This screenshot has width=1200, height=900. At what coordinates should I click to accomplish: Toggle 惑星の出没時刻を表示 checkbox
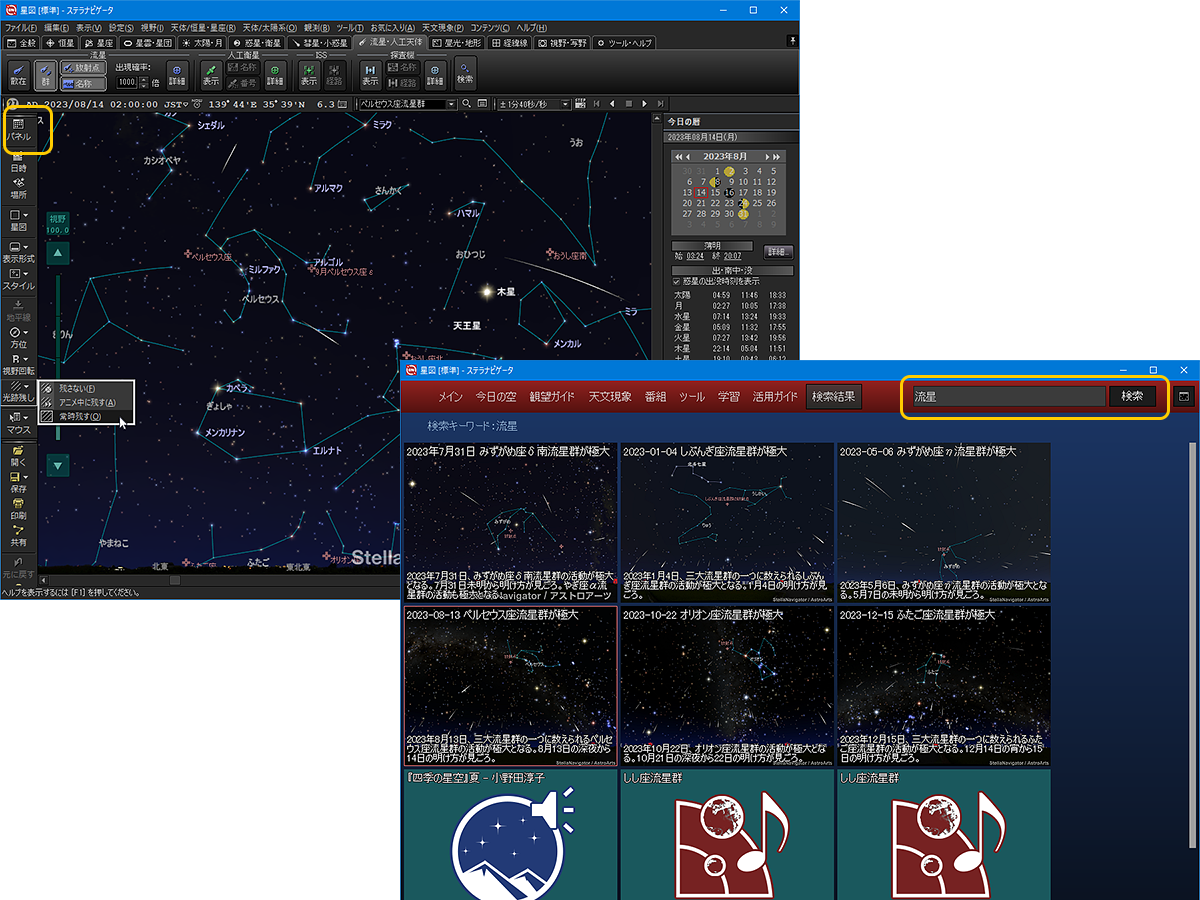point(677,281)
